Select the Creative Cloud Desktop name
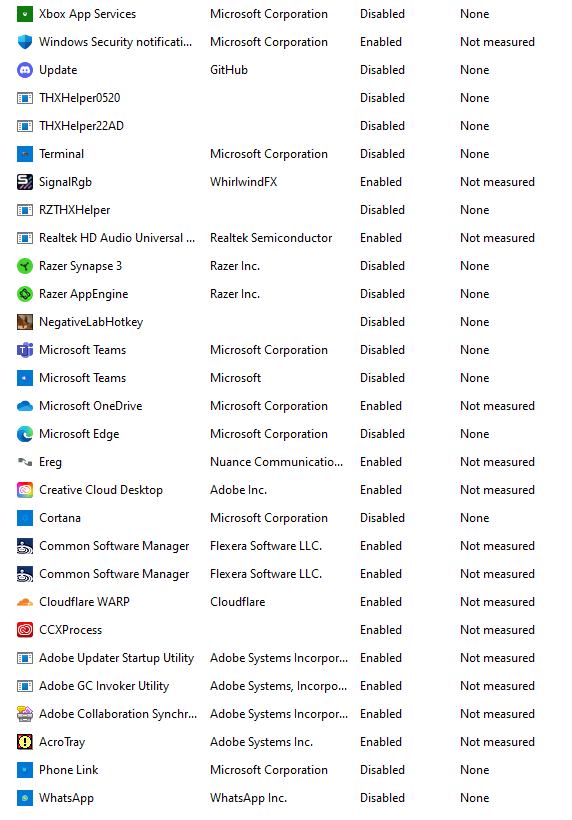Screen dimensions: 572x820 (101, 490)
